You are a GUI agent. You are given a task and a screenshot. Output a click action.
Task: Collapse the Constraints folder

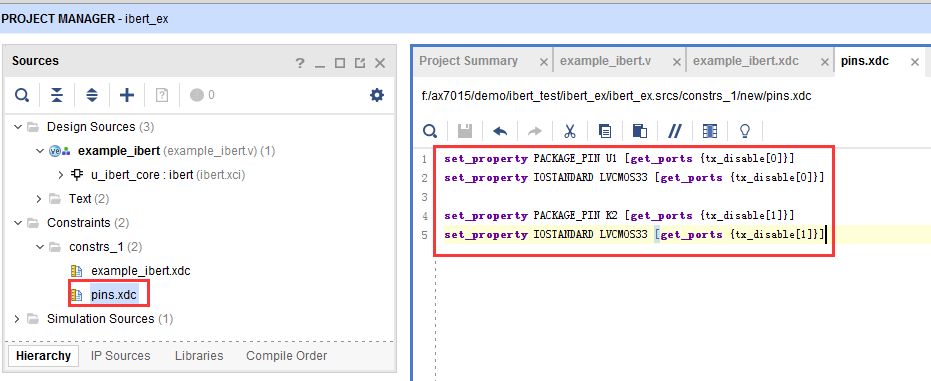(x=18, y=223)
